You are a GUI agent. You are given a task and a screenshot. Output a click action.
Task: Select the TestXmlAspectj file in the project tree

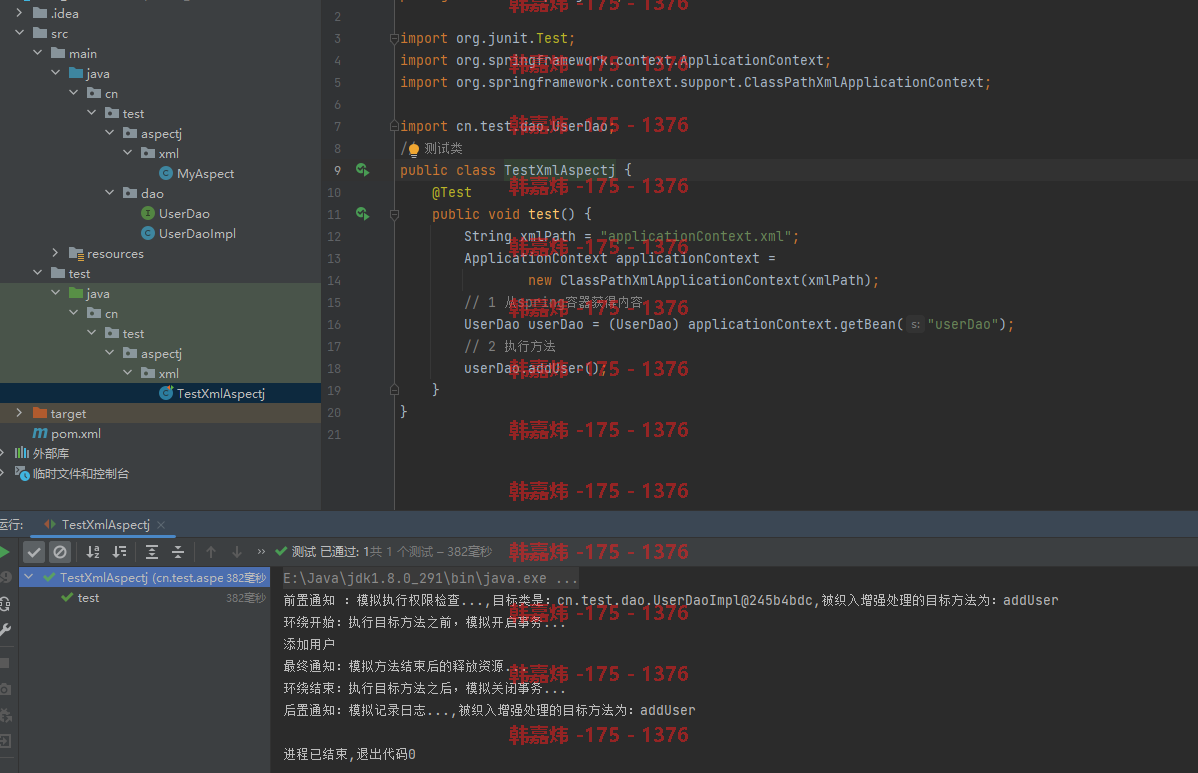(x=221, y=393)
